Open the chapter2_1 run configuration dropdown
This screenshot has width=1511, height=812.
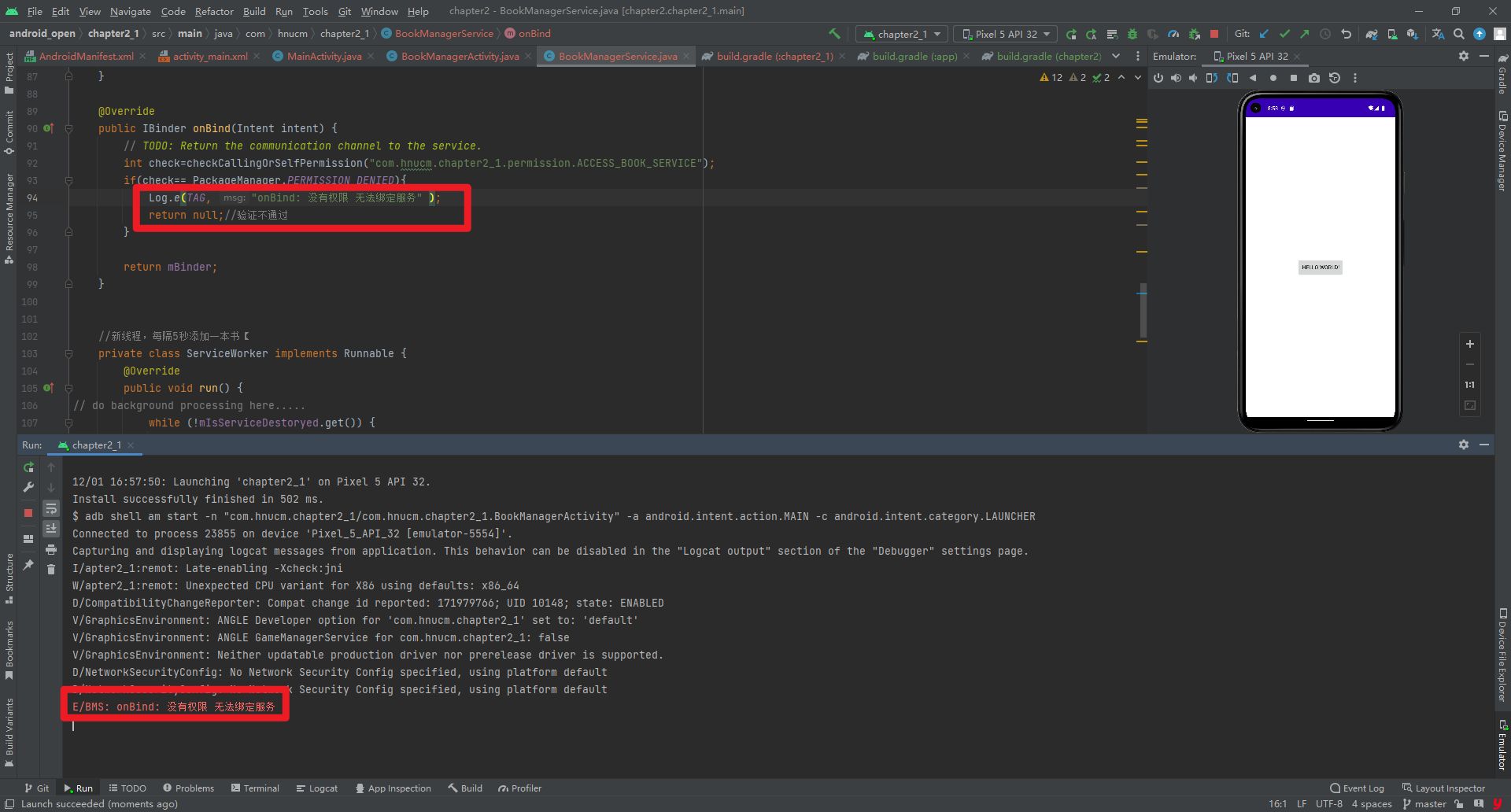click(x=902, y=34)
